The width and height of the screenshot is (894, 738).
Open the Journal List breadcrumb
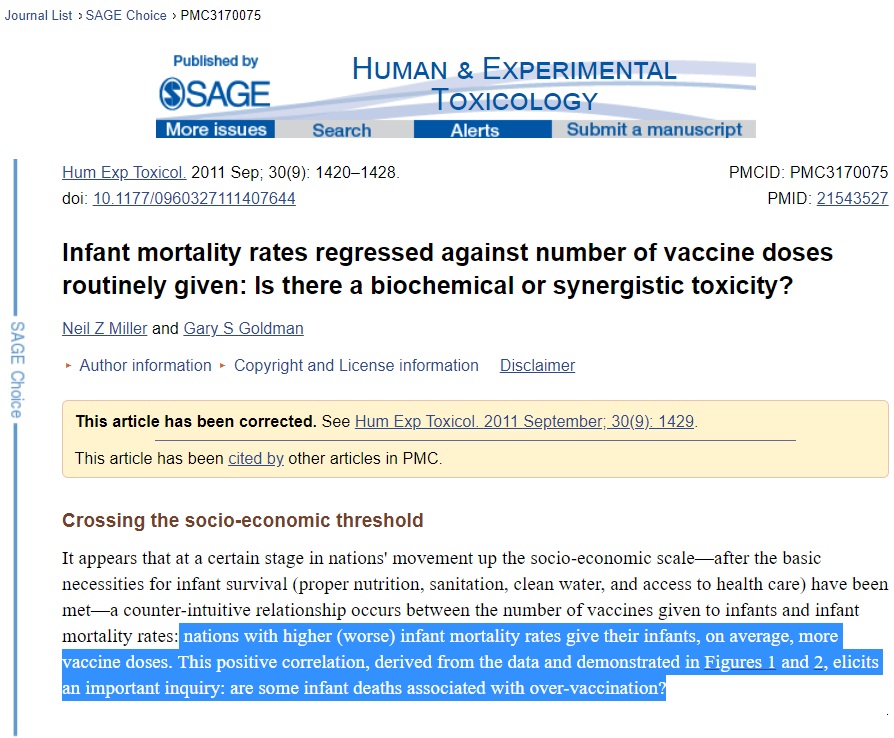38,16
